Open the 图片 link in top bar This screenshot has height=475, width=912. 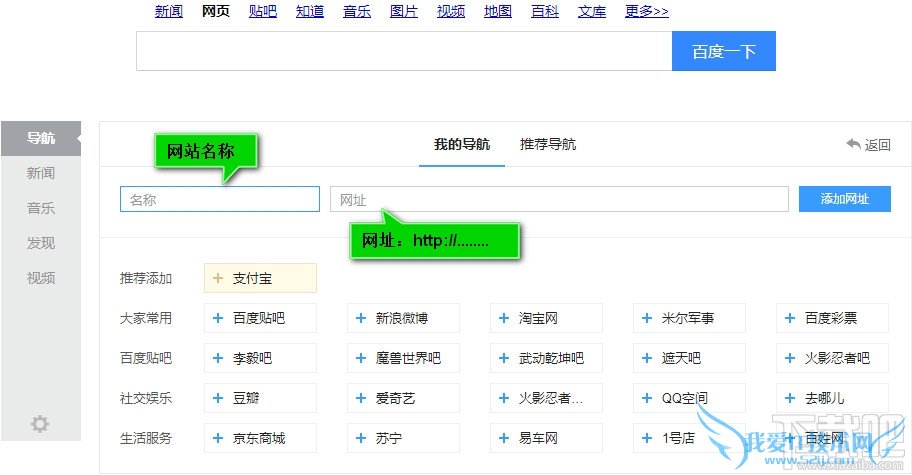point(404,11)
